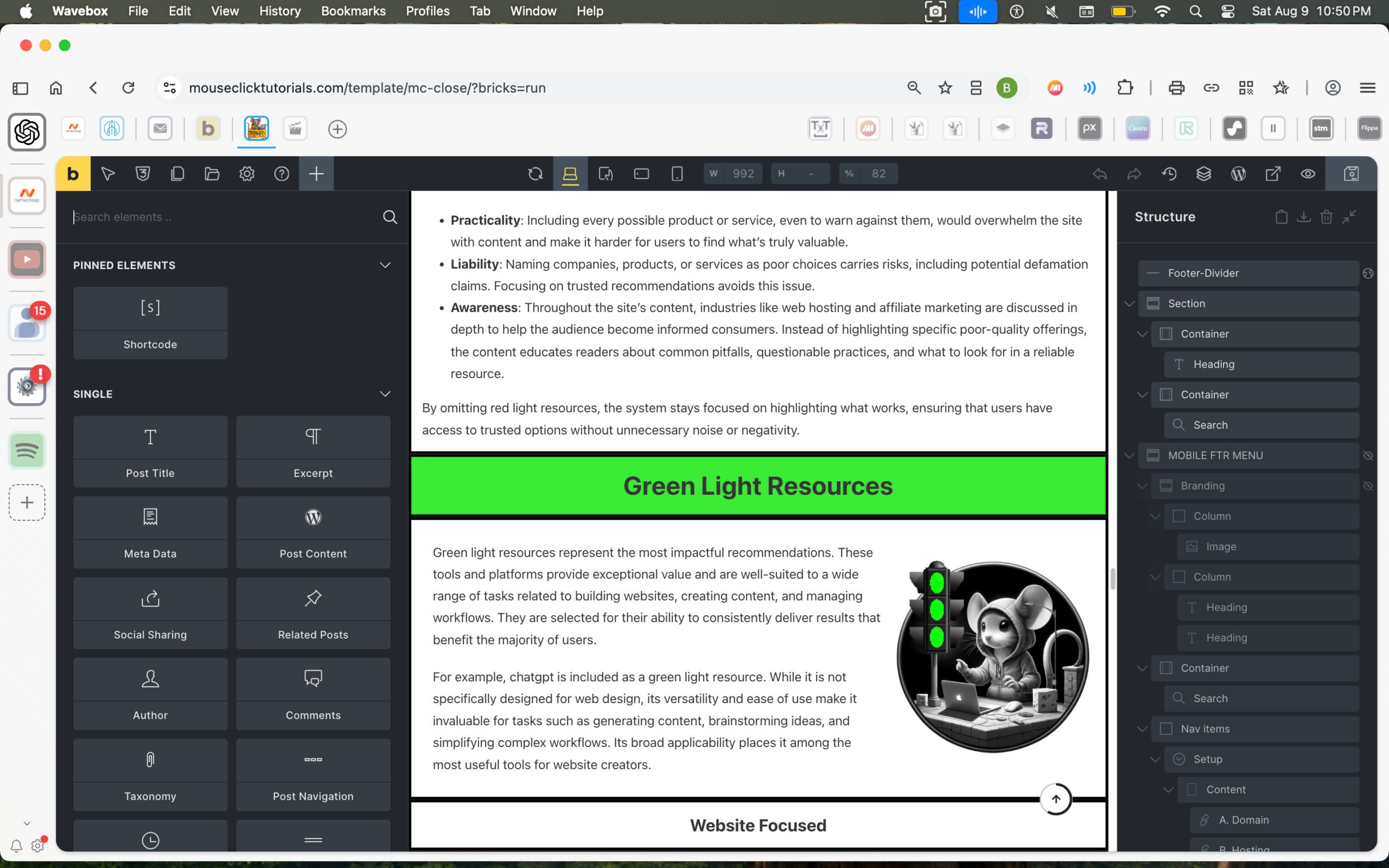
Task: Add the Post Content element
Action: (x=313, y=532)
